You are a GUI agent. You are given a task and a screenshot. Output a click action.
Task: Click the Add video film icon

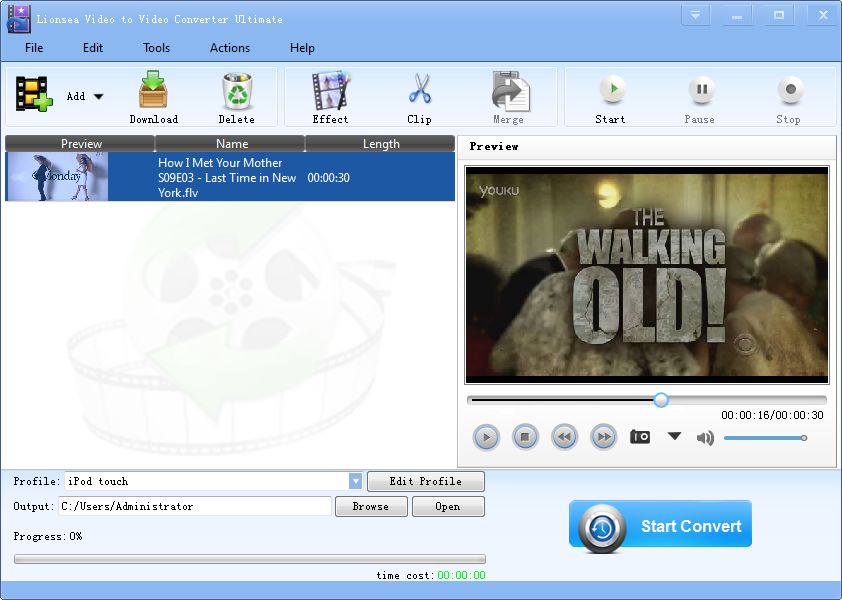34,94
